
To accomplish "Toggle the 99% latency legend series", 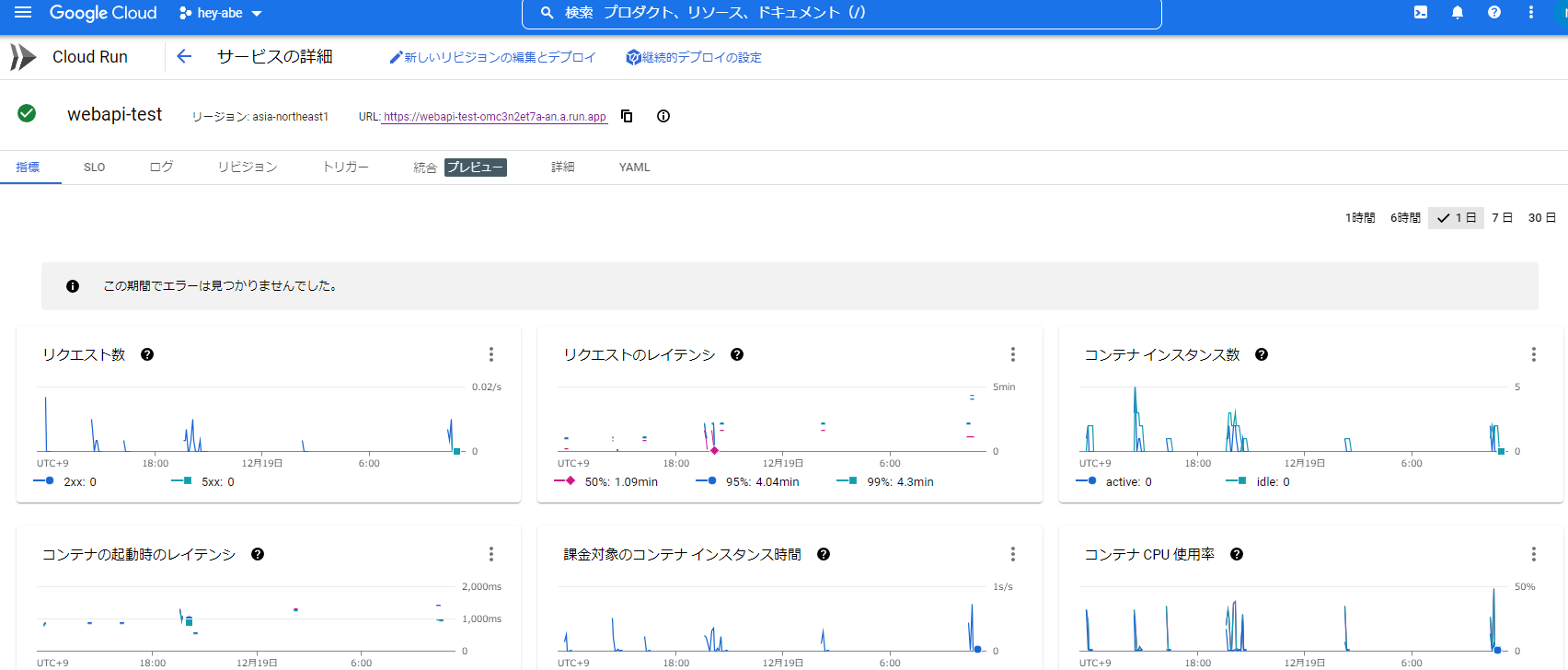I will coord(885,481).
